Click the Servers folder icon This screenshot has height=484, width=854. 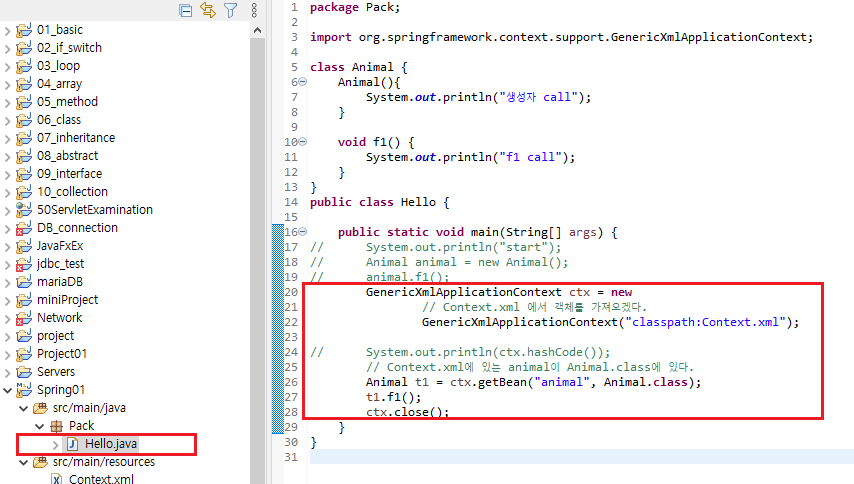point(24,372)
